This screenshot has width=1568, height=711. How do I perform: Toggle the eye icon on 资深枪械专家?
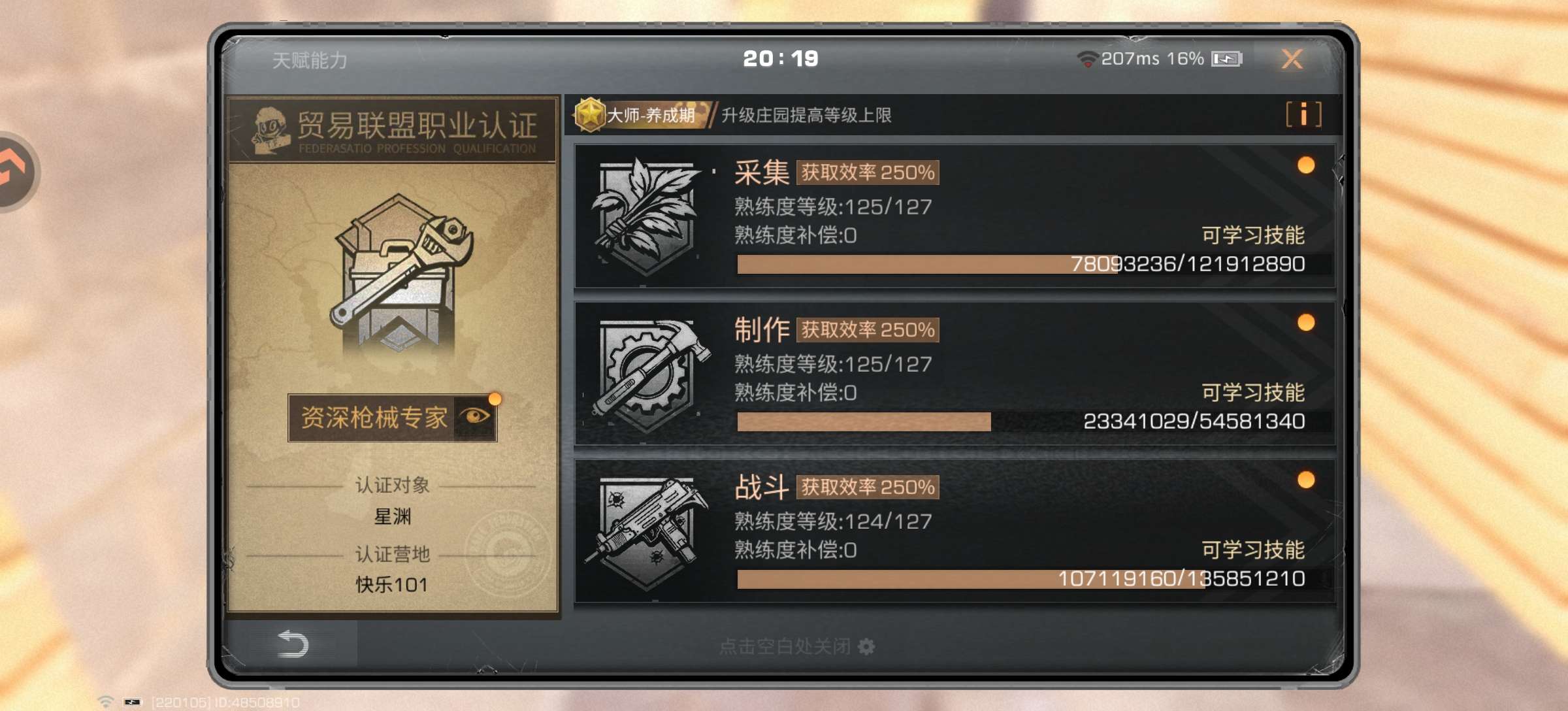[x=475, y=416]
